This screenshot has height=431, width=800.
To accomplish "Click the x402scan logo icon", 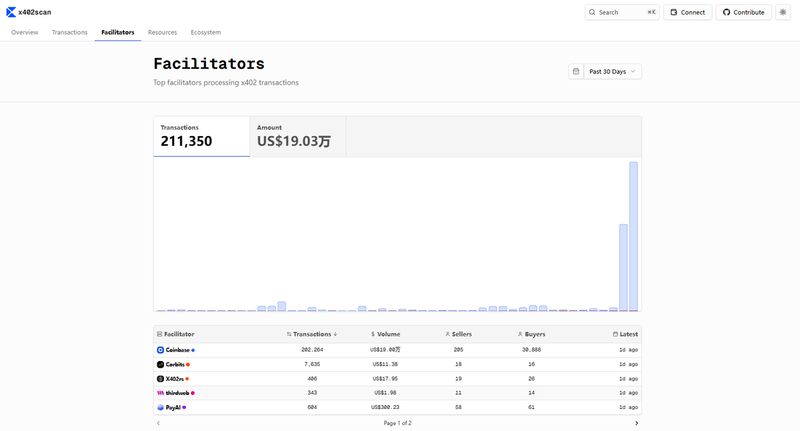I will tap(11, 12).
